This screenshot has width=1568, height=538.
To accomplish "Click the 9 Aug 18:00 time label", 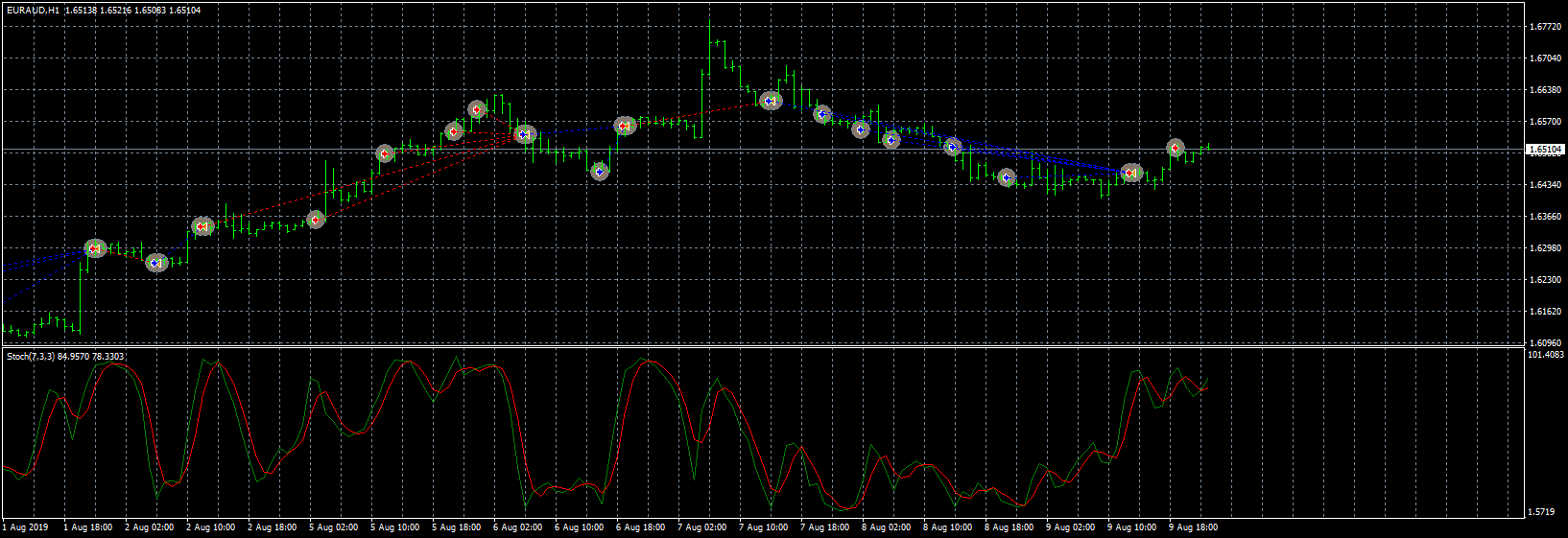I will tap(1194, 527).
